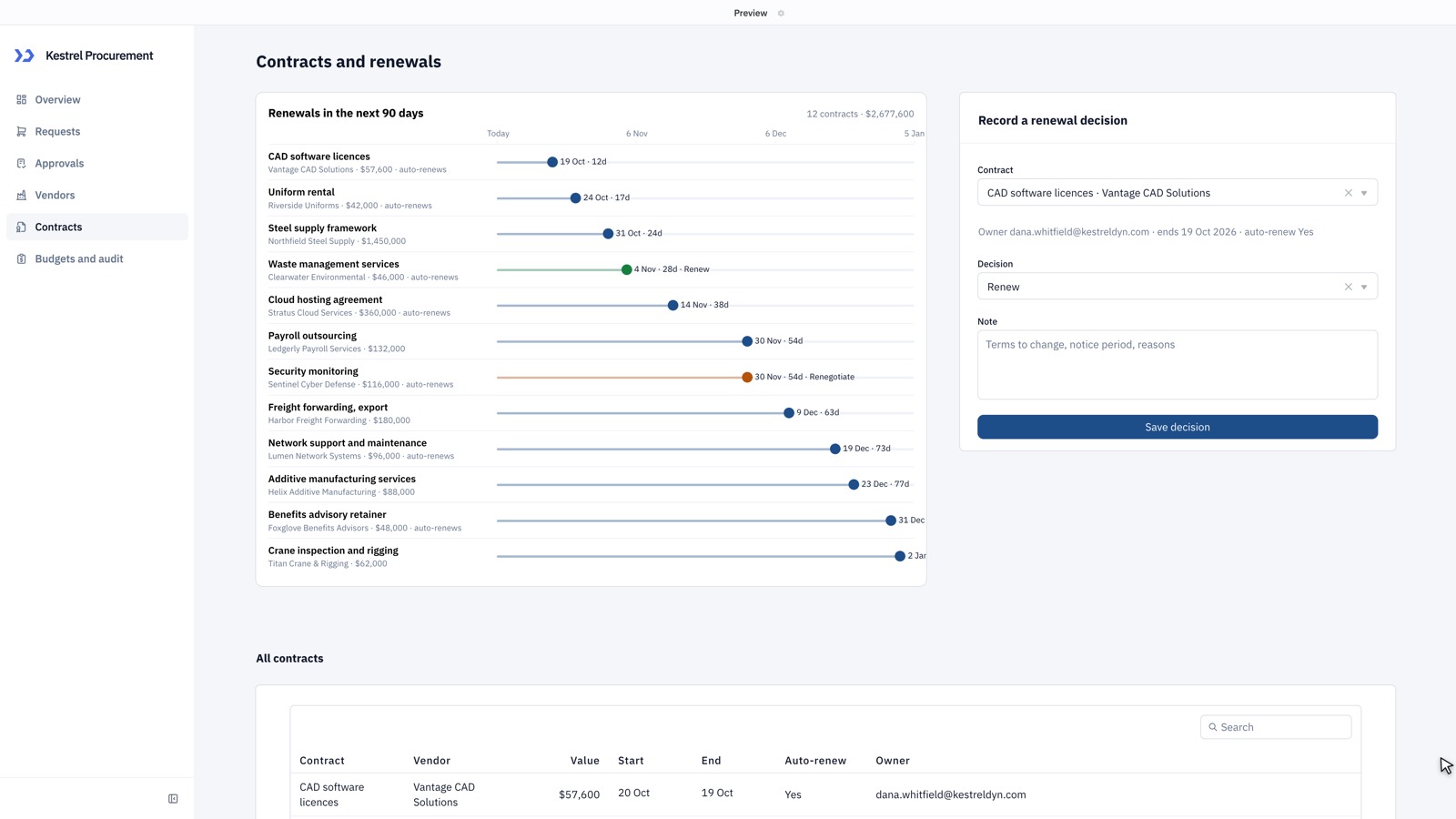Save the renewal decision
Image resolution: width=1456 pixels, height=819 pixels.
[x=1178, y=427]
